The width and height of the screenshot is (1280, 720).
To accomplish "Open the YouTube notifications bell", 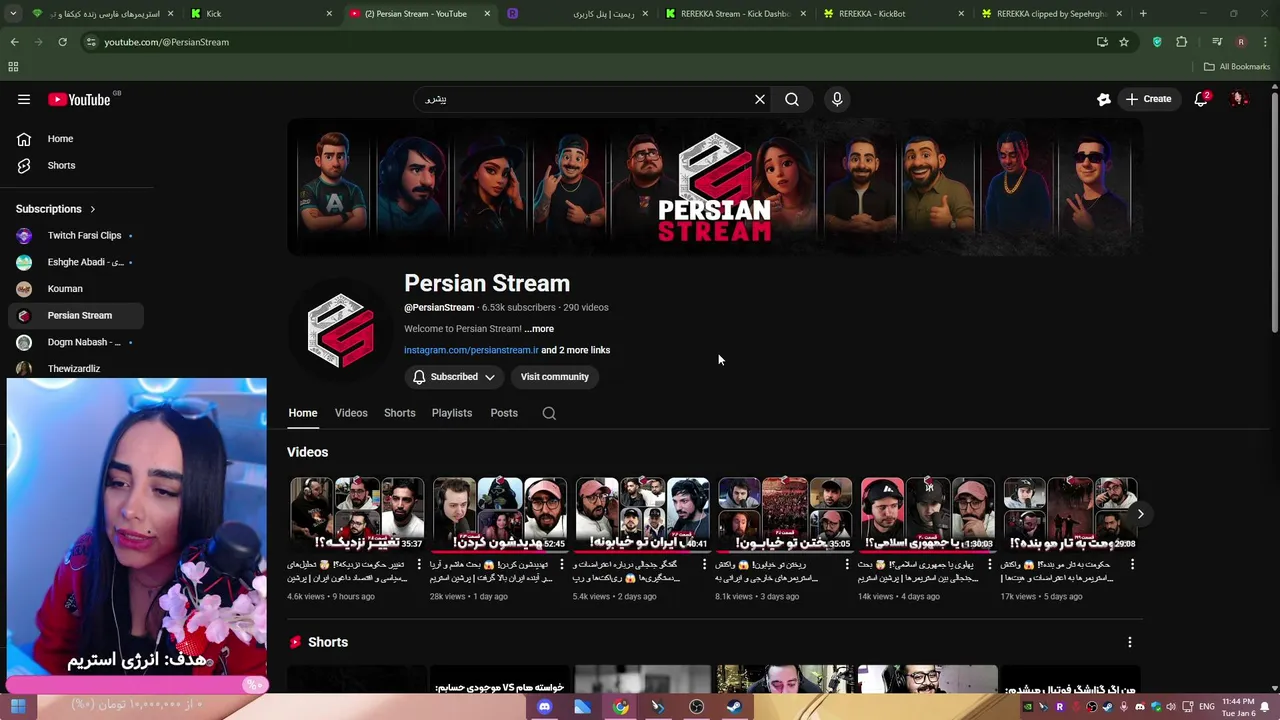I will [x=1201, y=99].
